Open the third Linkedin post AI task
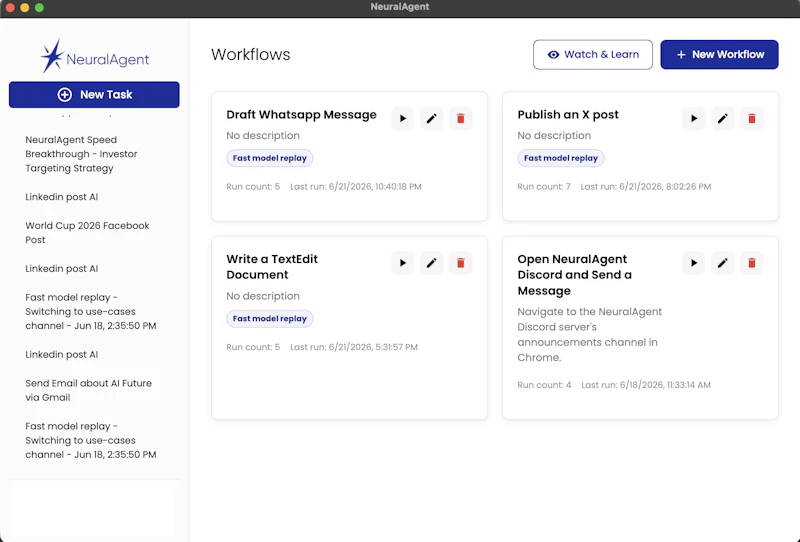800x542 pixels. (x=62, y=354)
